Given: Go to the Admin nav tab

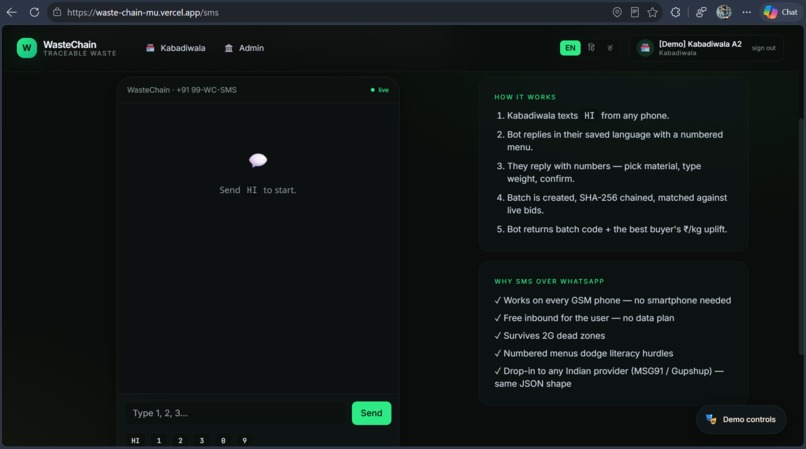Looking at the screenshot, I should tap(244, 48).
